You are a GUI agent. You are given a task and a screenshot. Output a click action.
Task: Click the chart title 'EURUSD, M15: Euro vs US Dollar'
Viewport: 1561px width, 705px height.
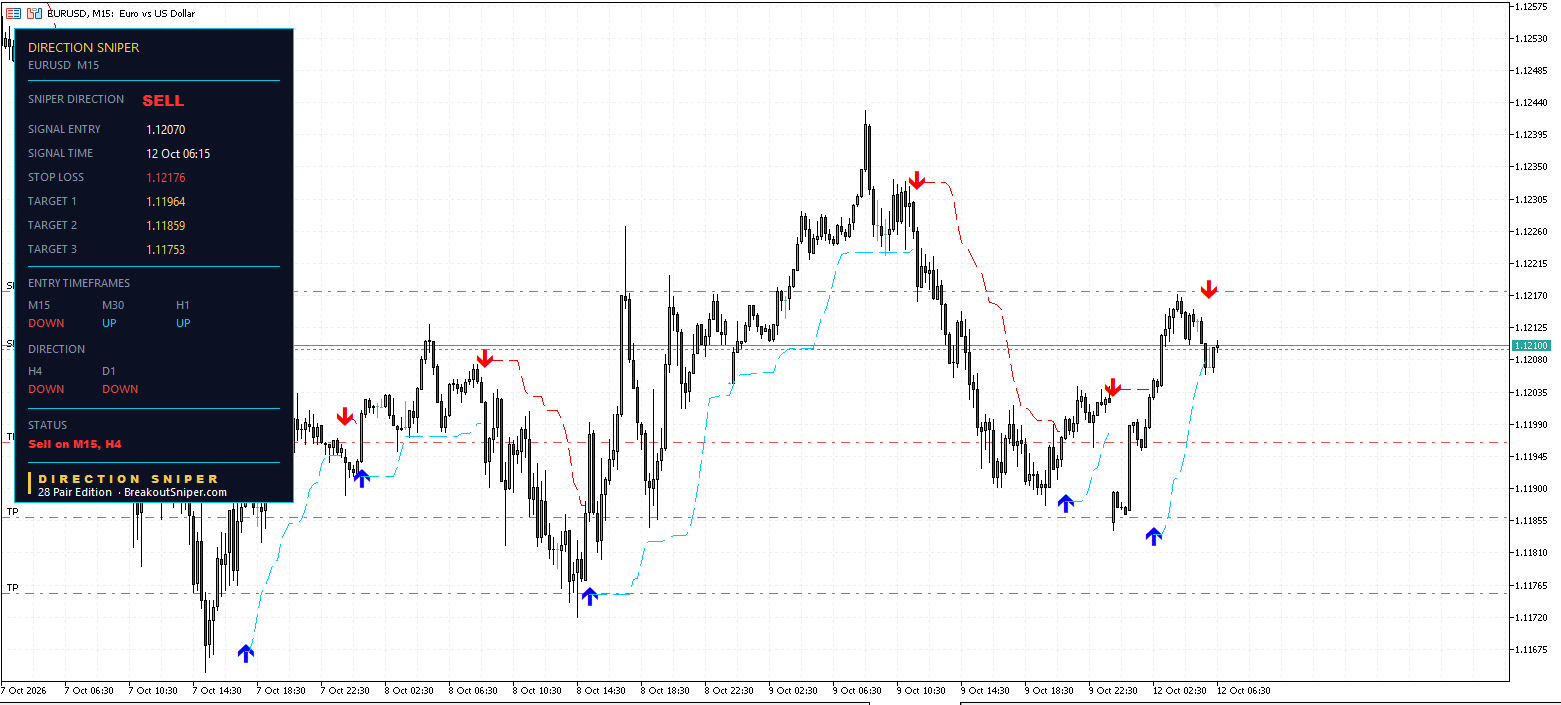[121, 14]
